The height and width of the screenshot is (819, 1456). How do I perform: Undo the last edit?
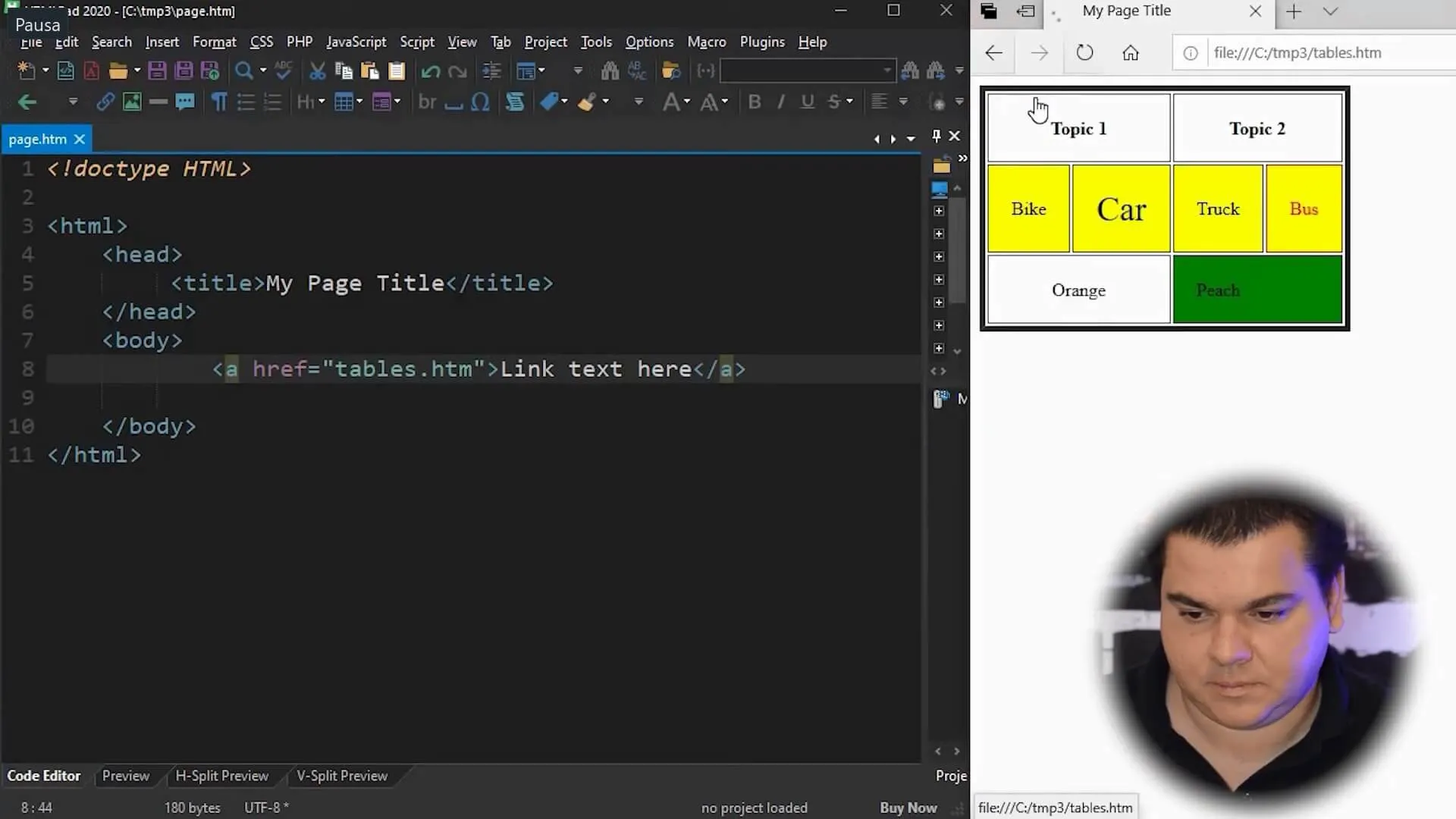coord(431,71)
